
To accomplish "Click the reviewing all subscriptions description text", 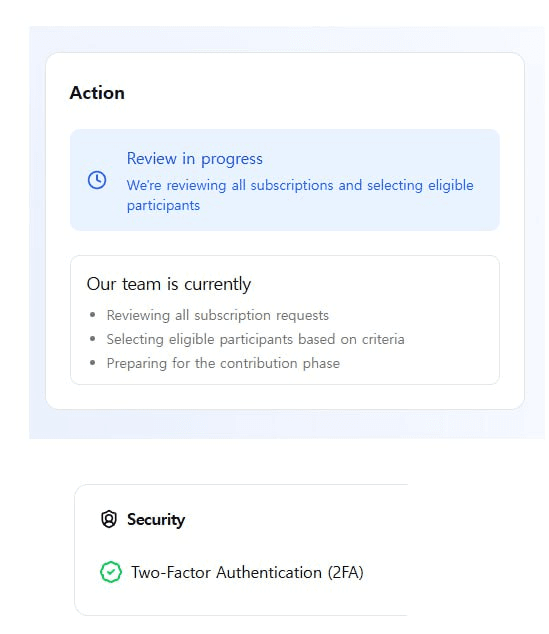I will [300, 195].
